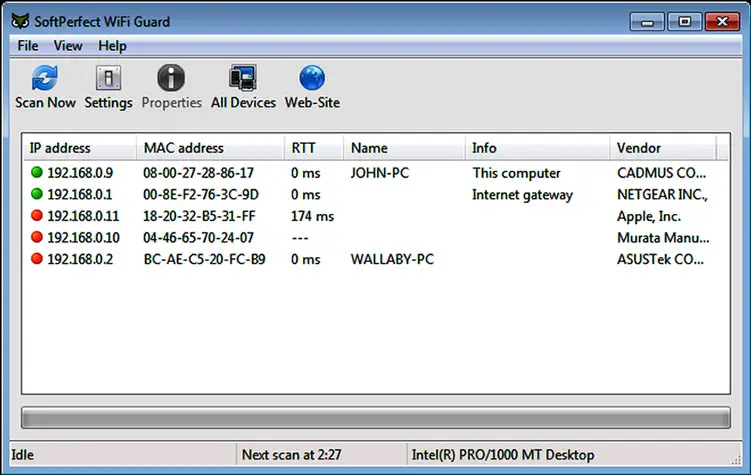The width and height of the screenshot is (751, 475).
Task: Click the red status dot for 192.168.0.10
Action: (x=36, y=237)
